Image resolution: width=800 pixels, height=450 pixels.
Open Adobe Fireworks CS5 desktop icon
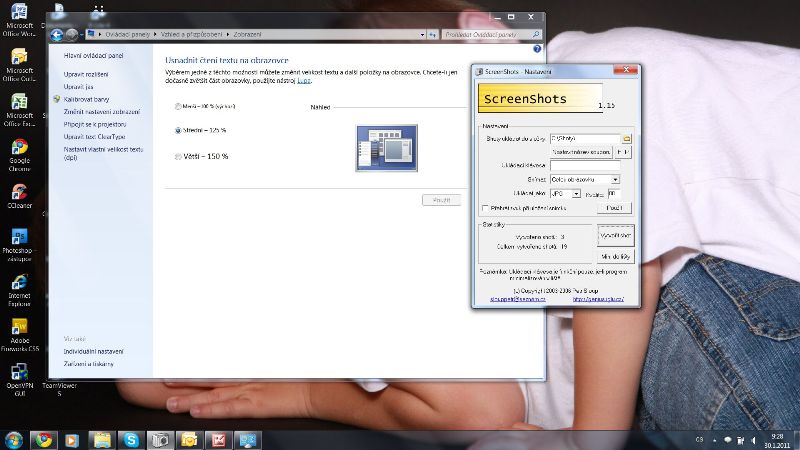(19, 335)
